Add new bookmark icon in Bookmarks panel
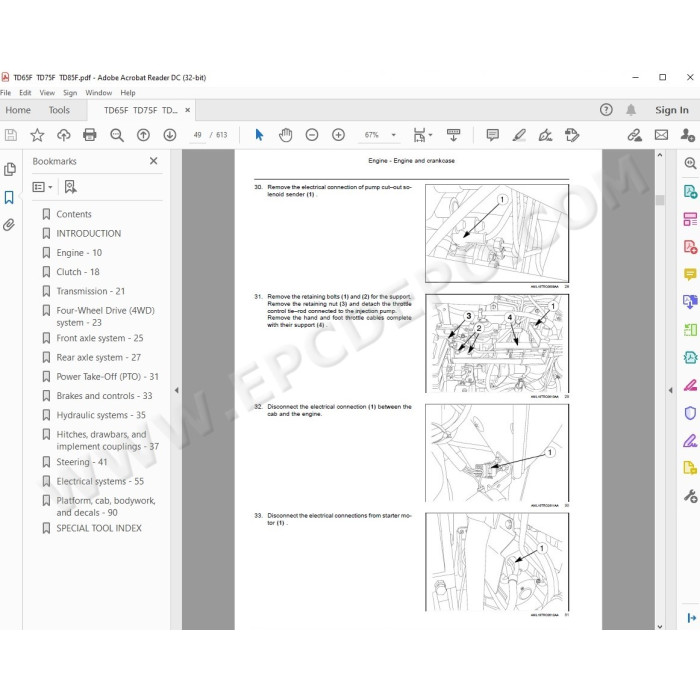700x700 pixels. click(70, 187)
